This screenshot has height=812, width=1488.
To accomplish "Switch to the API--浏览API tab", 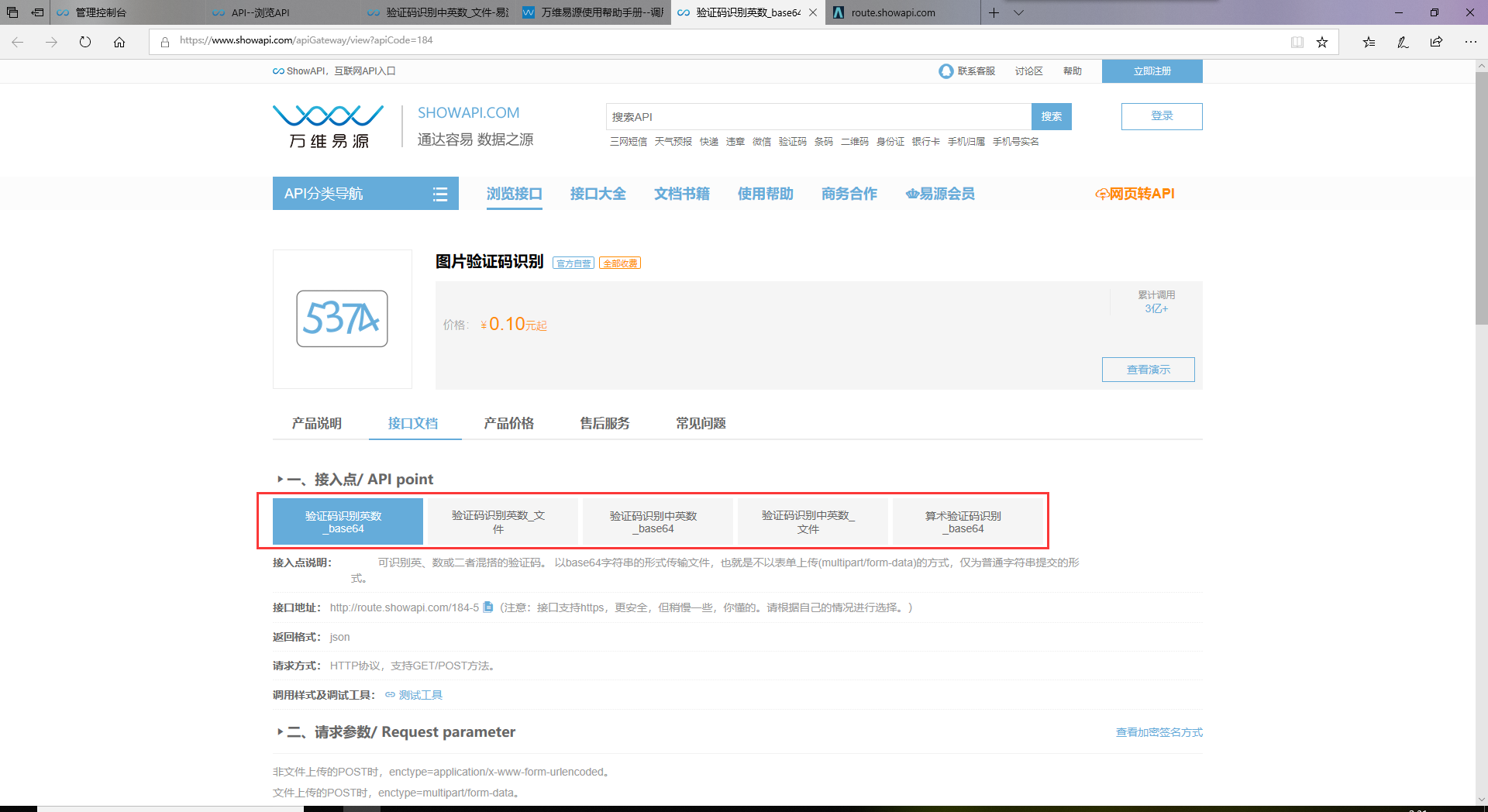I will pyautogui.click(x=283, y=12).
